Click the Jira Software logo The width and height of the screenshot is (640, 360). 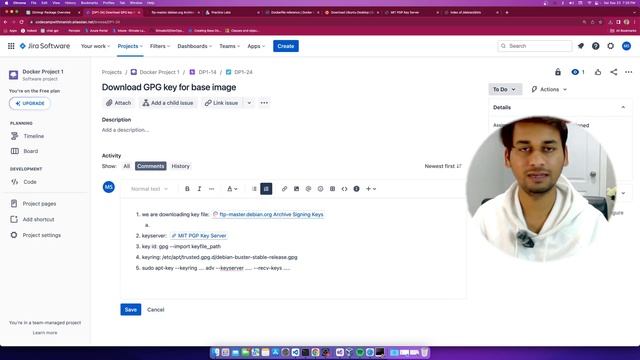(x=45, y=46)
